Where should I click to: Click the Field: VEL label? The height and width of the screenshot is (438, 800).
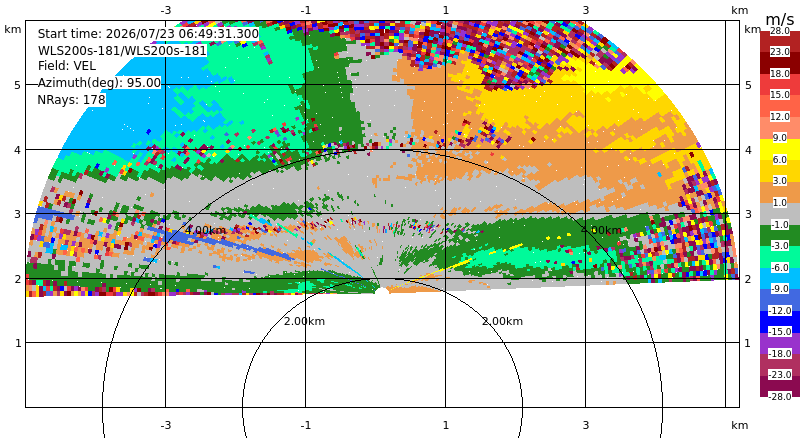click(66, 66)
